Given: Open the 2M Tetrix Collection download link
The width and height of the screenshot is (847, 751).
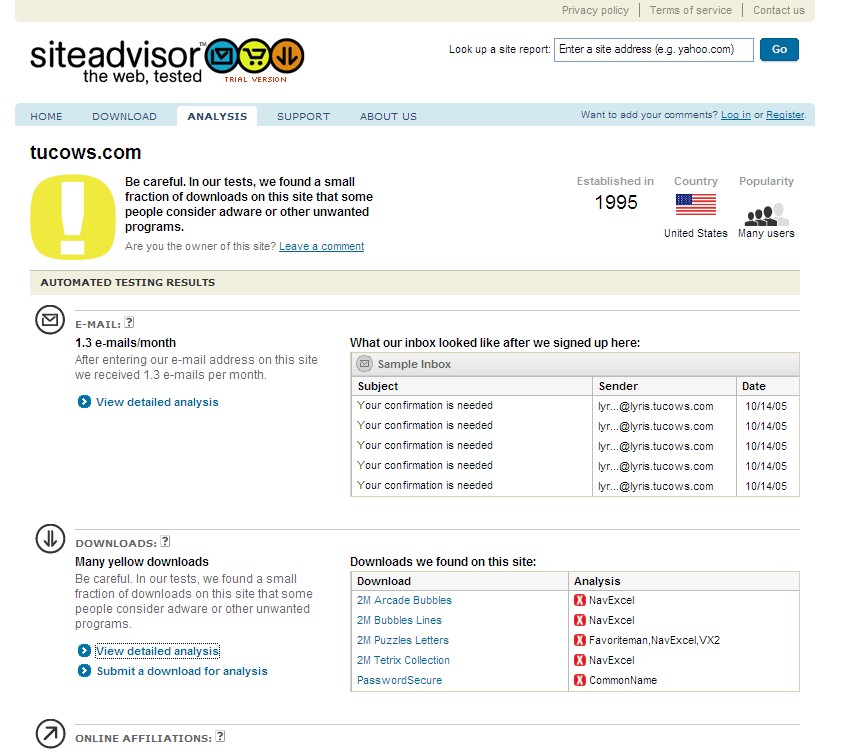Looking at the screenshot, I should [x=403, y=660].
